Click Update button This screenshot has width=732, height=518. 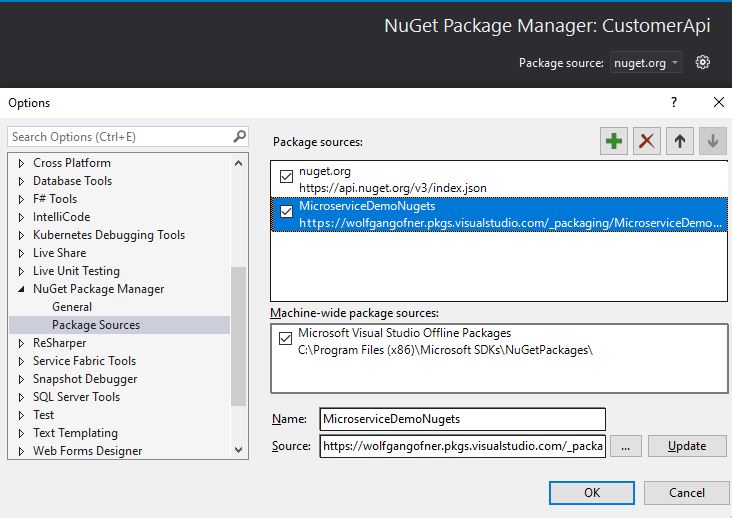(x=687, y=446)
